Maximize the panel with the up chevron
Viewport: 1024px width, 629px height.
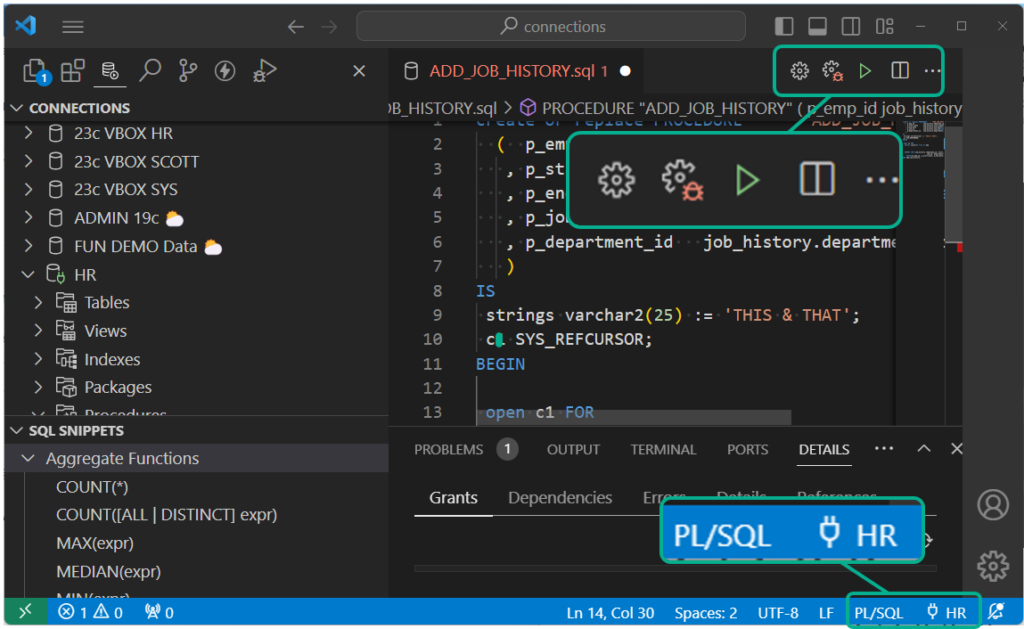[923, 449]
